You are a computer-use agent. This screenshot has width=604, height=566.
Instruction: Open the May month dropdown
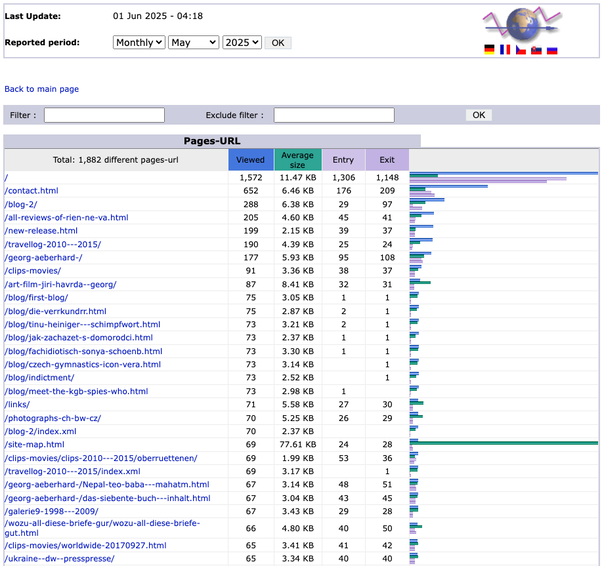(193, 42)
